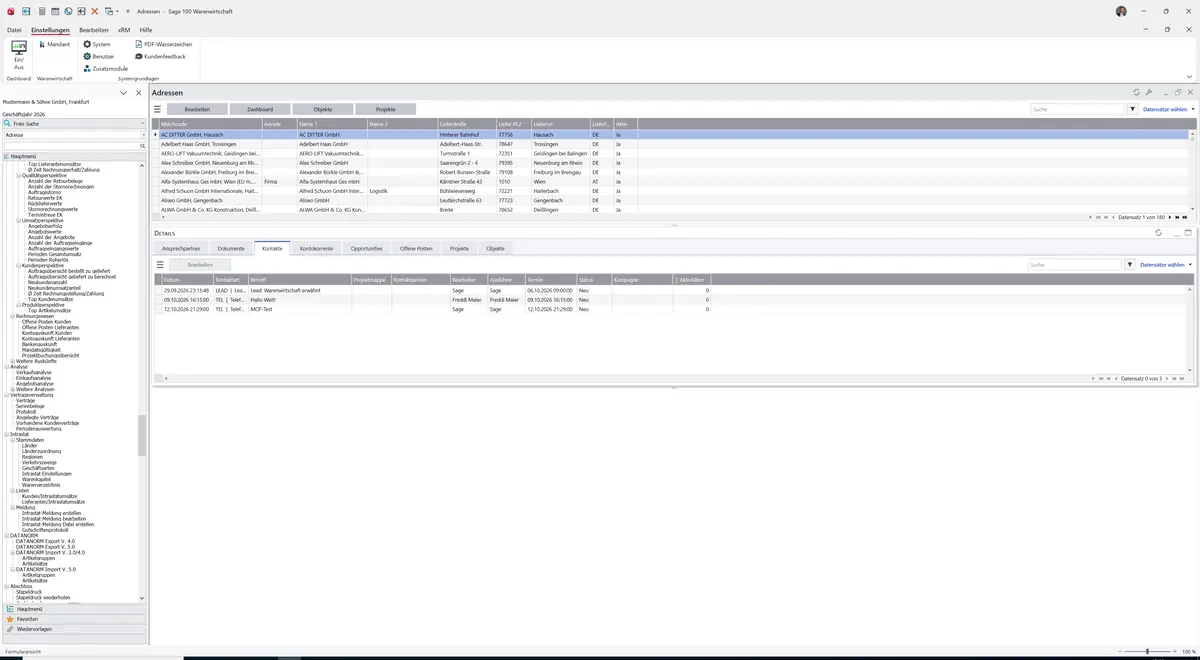Switch to the Kontokorrente tab

(316, 248)
